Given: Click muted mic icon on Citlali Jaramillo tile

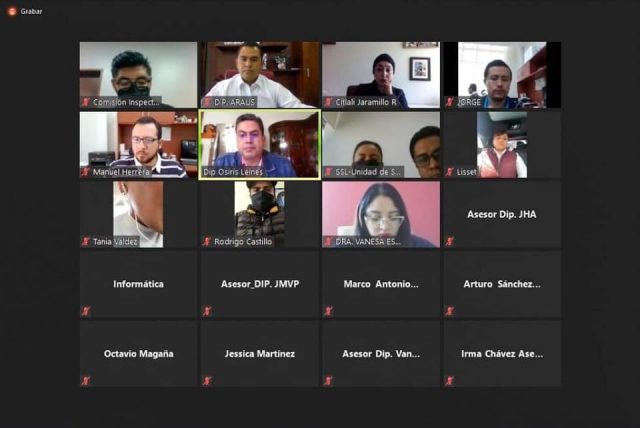Looking at the screenshot, I should (329, 102).
